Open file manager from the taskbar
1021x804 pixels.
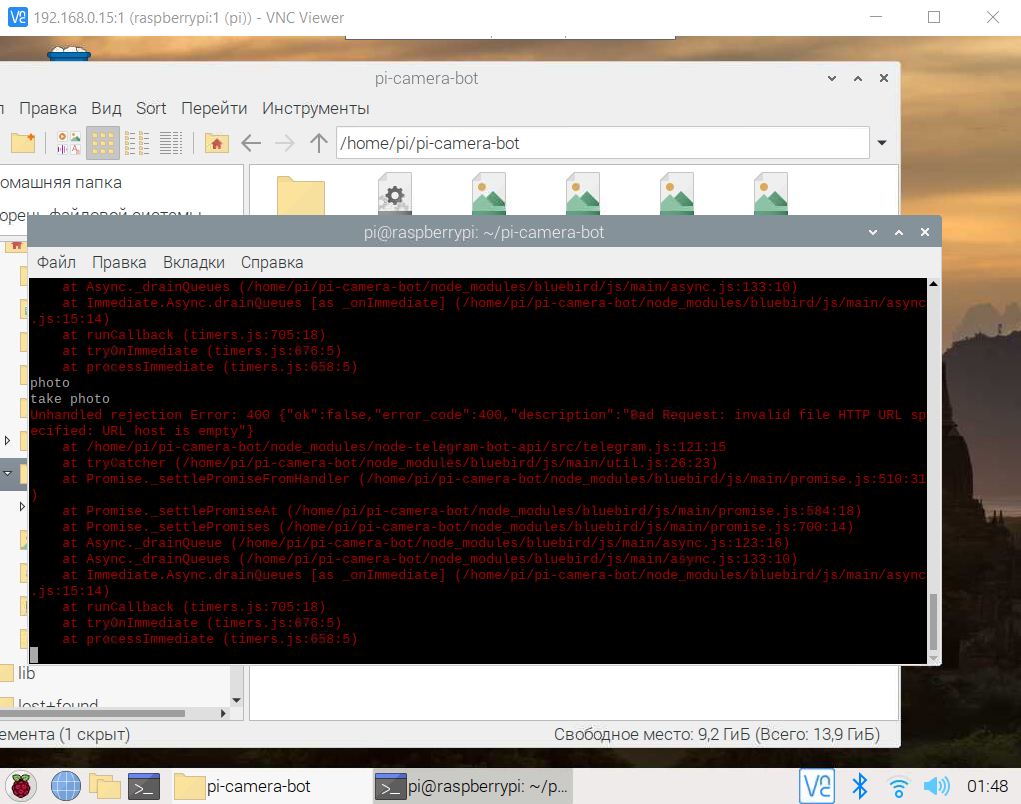click(x=105, y=786)
